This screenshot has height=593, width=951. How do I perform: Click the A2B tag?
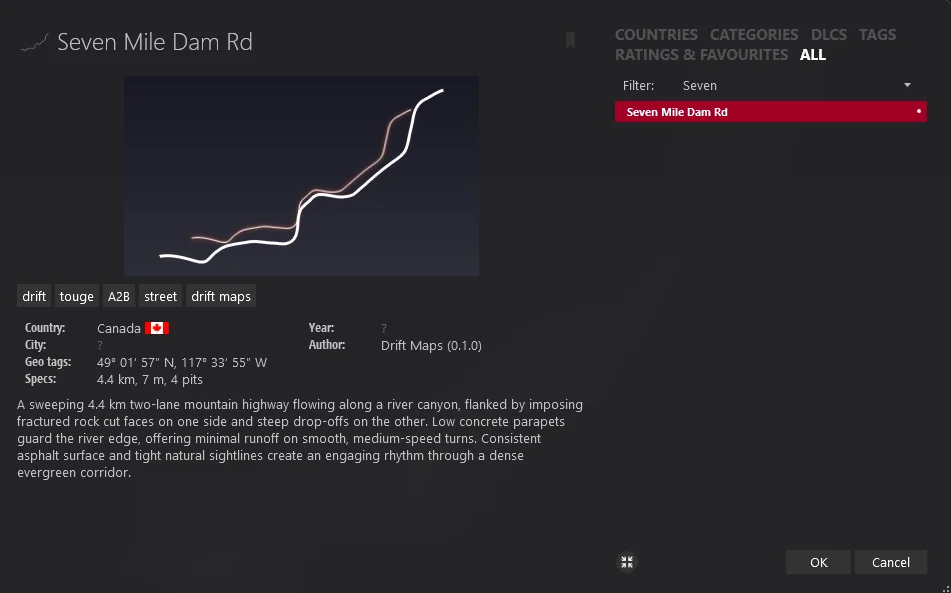coord(119,296)
